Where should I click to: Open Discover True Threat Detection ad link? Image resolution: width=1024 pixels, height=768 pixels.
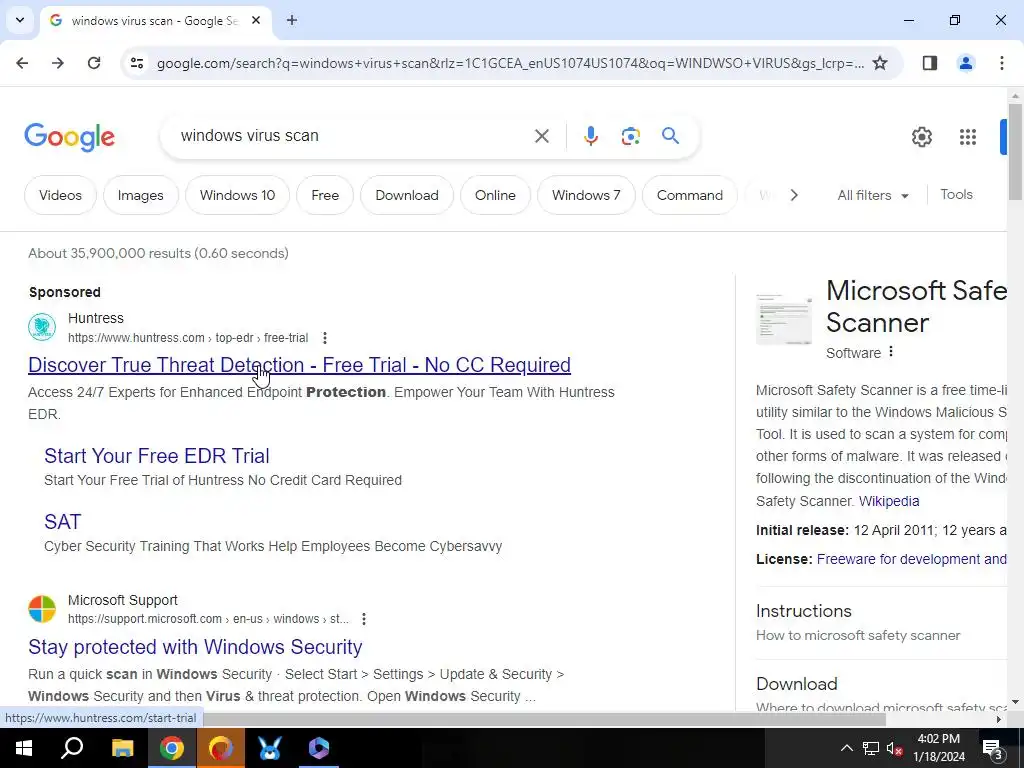point(299,364)
